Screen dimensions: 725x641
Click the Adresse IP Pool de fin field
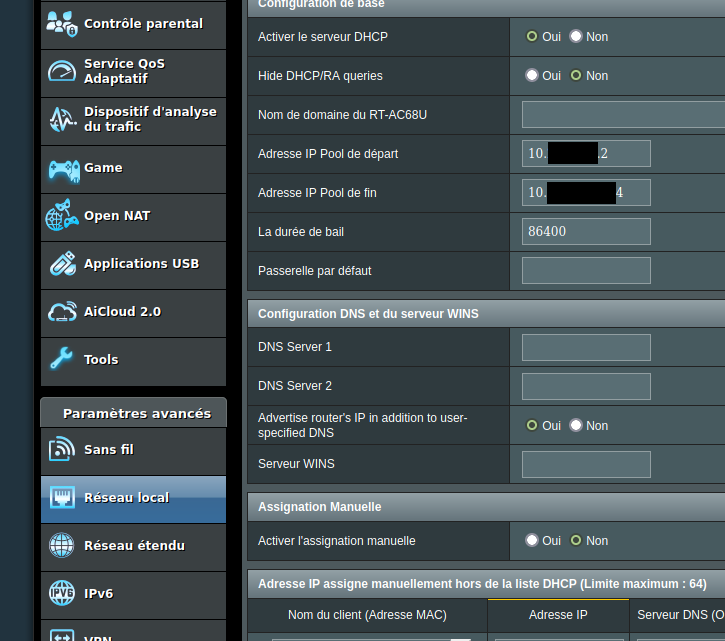coord(586,192)
